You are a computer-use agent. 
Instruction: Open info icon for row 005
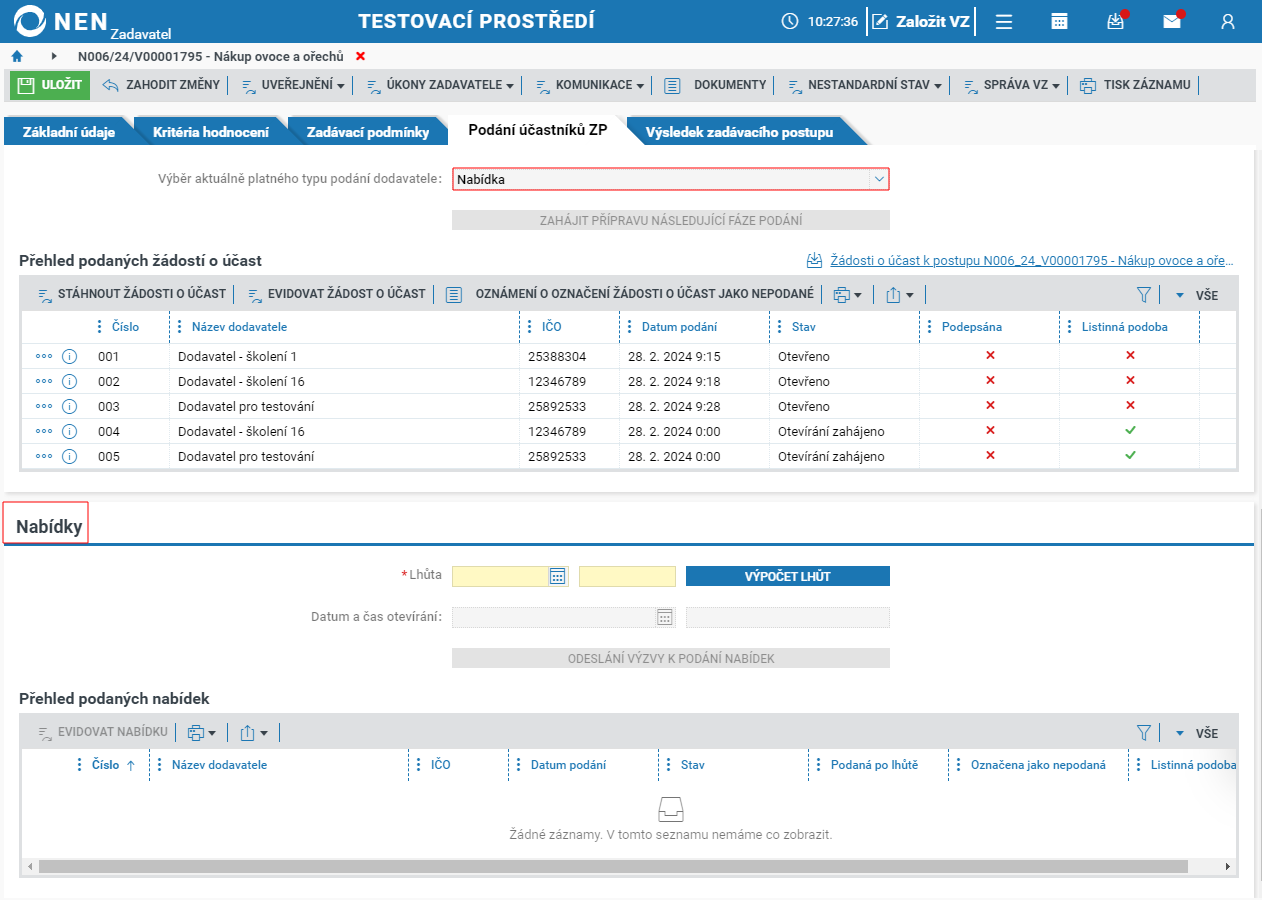pyautogui.click(x=70, y=456)
